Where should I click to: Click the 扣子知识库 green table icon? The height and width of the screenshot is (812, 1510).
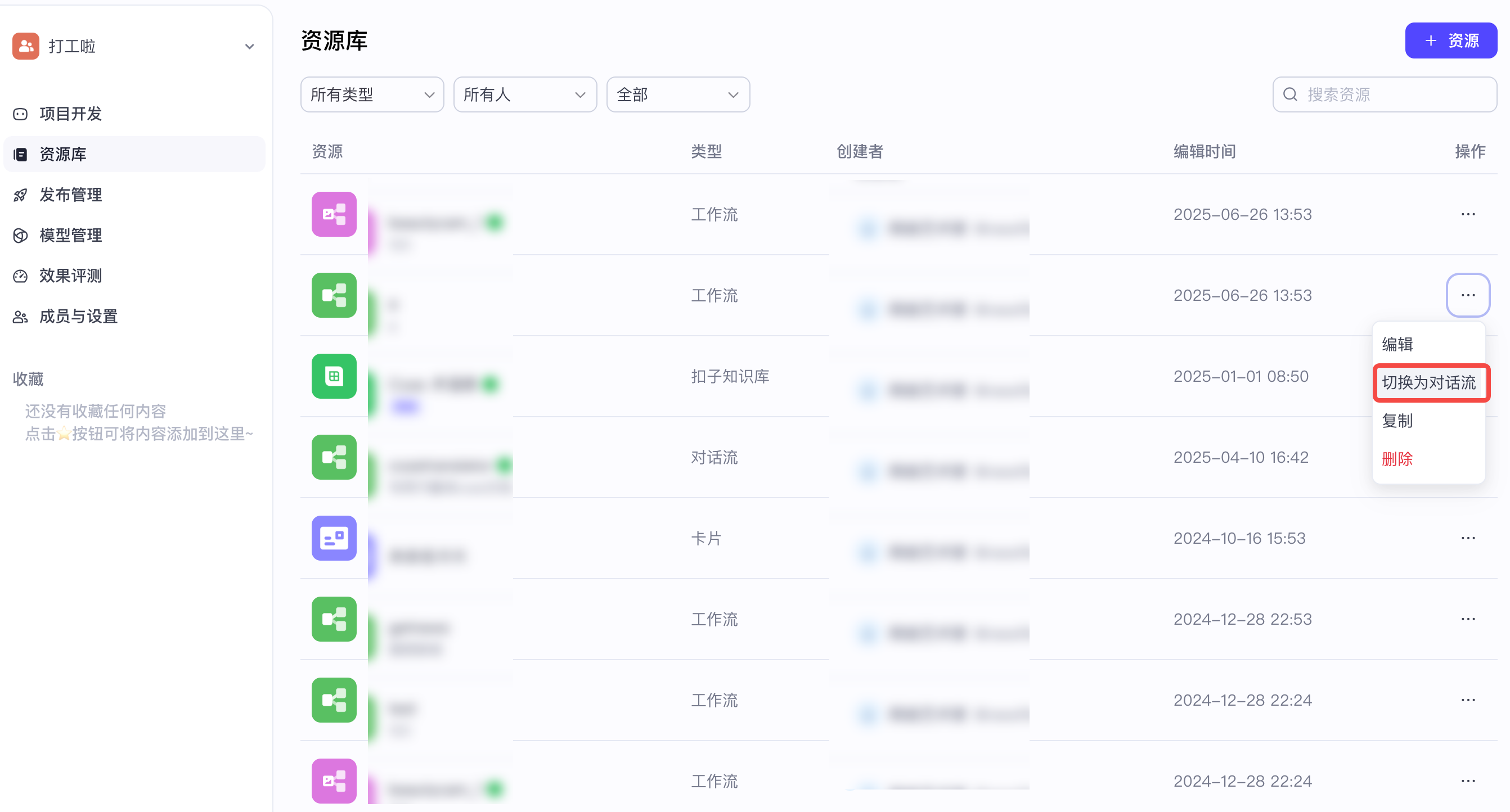click(x=334, y=376)
